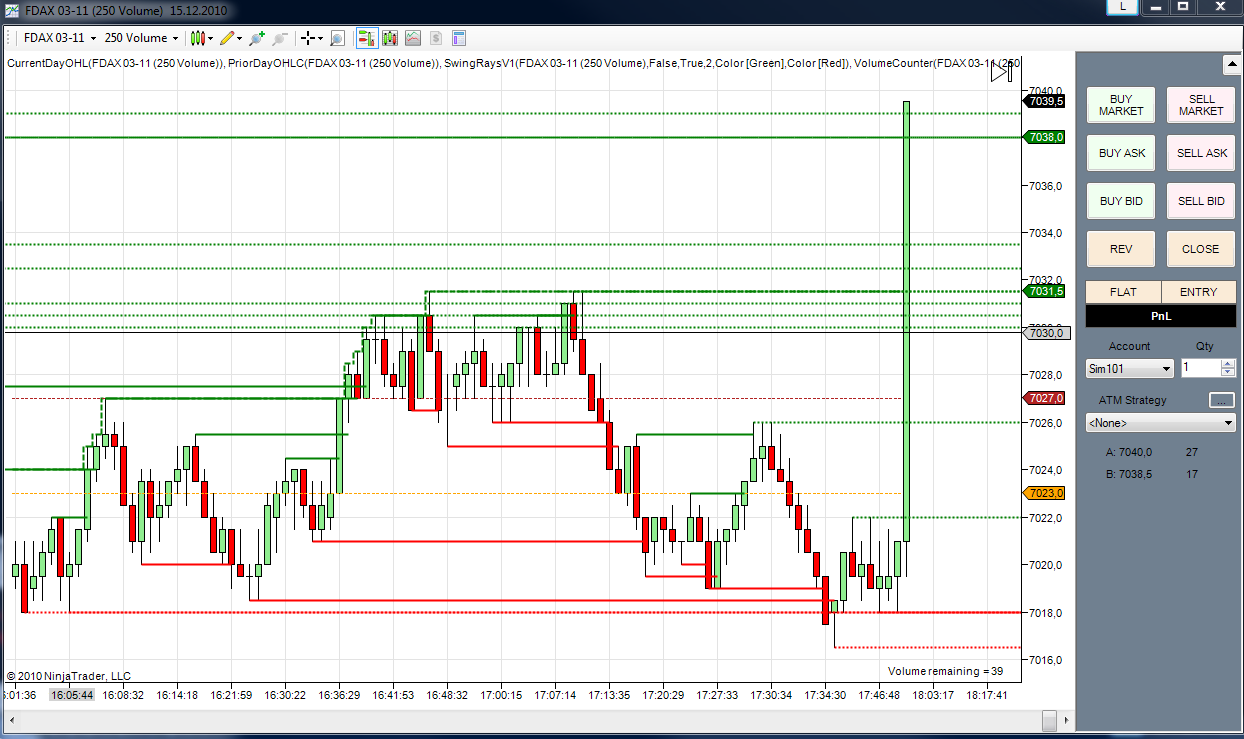Click the play arrow on chart edge
Screen dimensions: 1244x739
point(1001,71)
